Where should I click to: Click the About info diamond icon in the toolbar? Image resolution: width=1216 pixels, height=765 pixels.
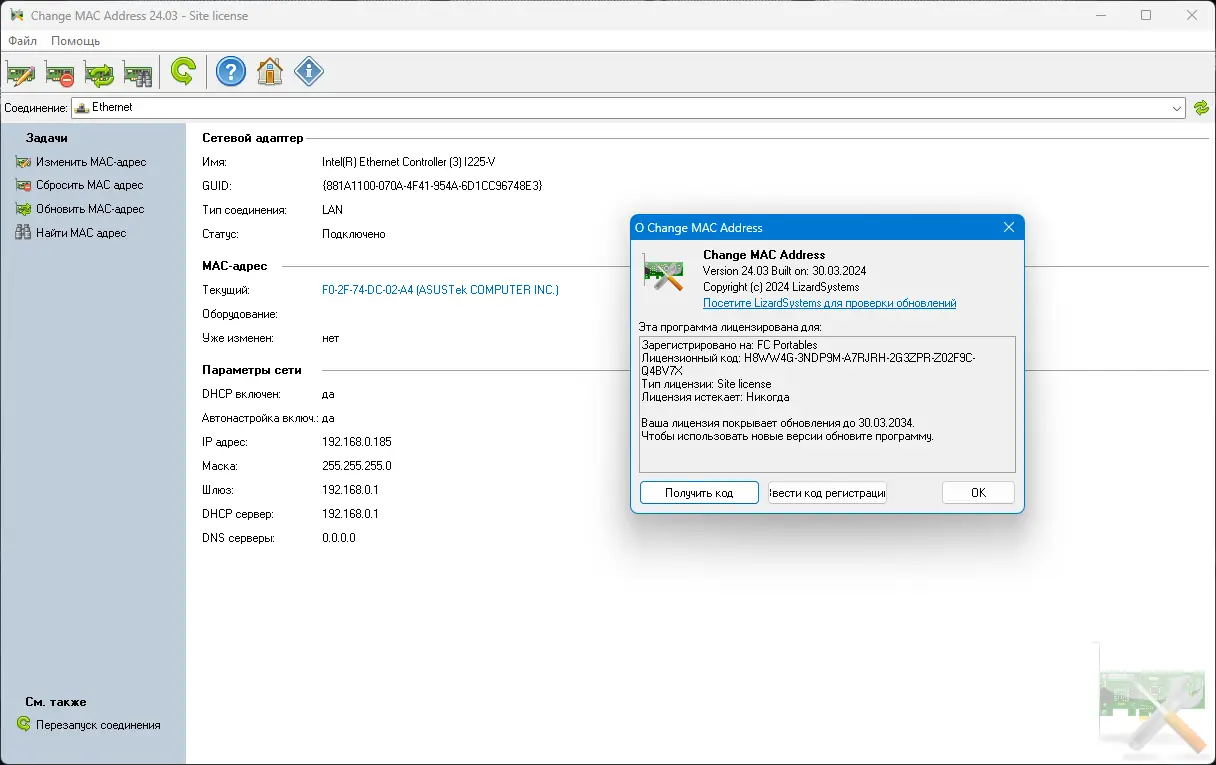[x=309, y=72]
